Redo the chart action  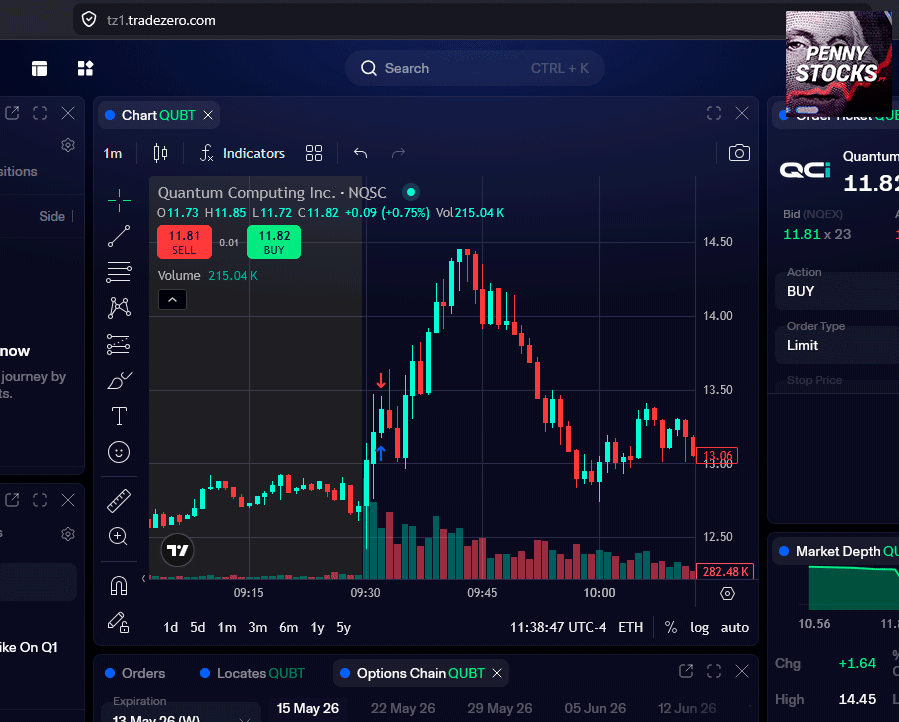click(398, 153)
